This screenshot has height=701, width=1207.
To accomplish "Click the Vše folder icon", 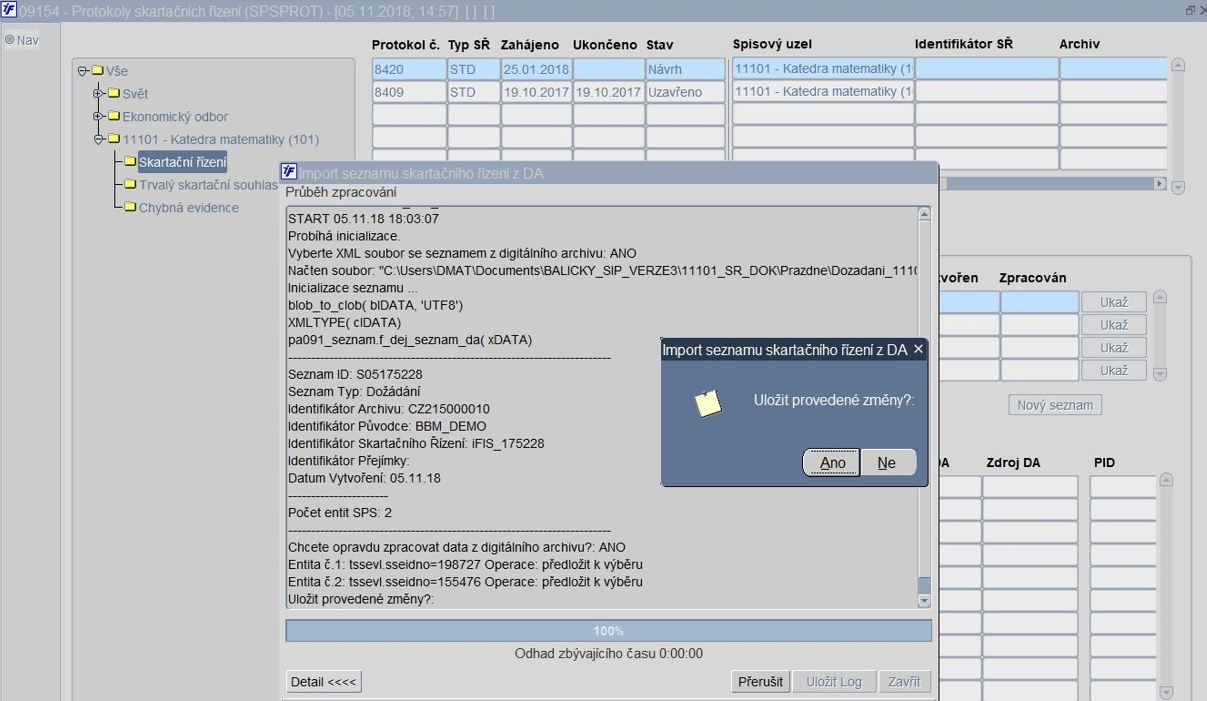I will 98,71.
